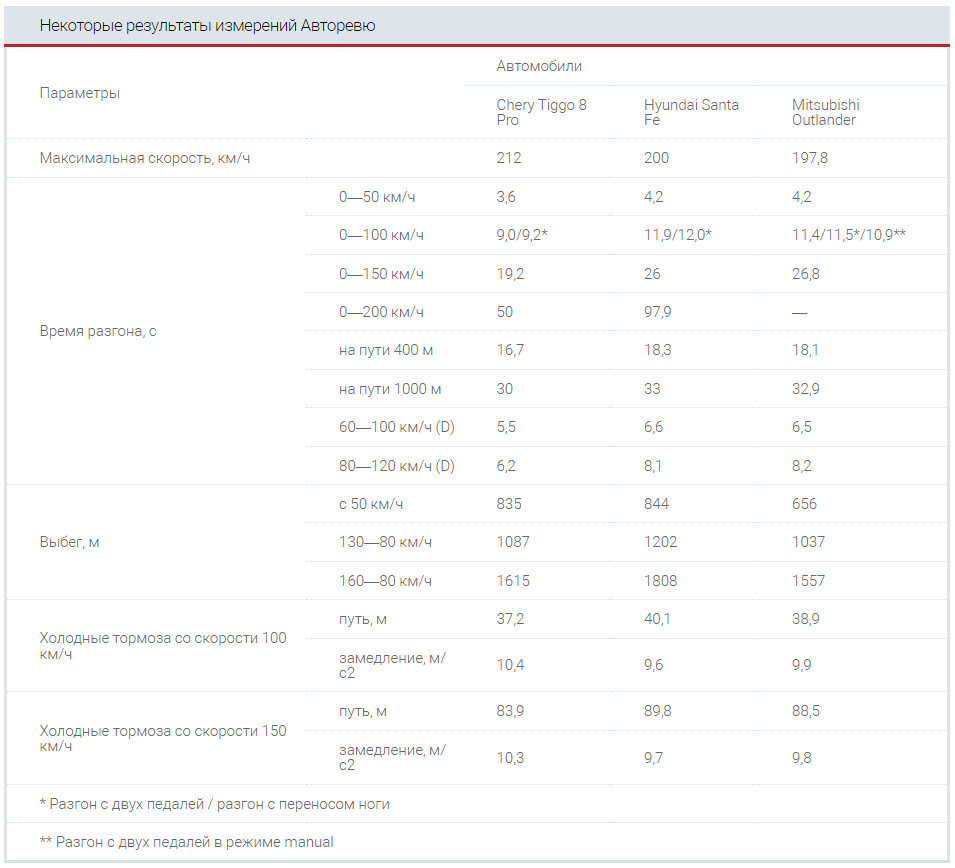The image size is (955, 868).
Task: Select the '0—100 км/ч' row label
Action: tap(381, 235)
